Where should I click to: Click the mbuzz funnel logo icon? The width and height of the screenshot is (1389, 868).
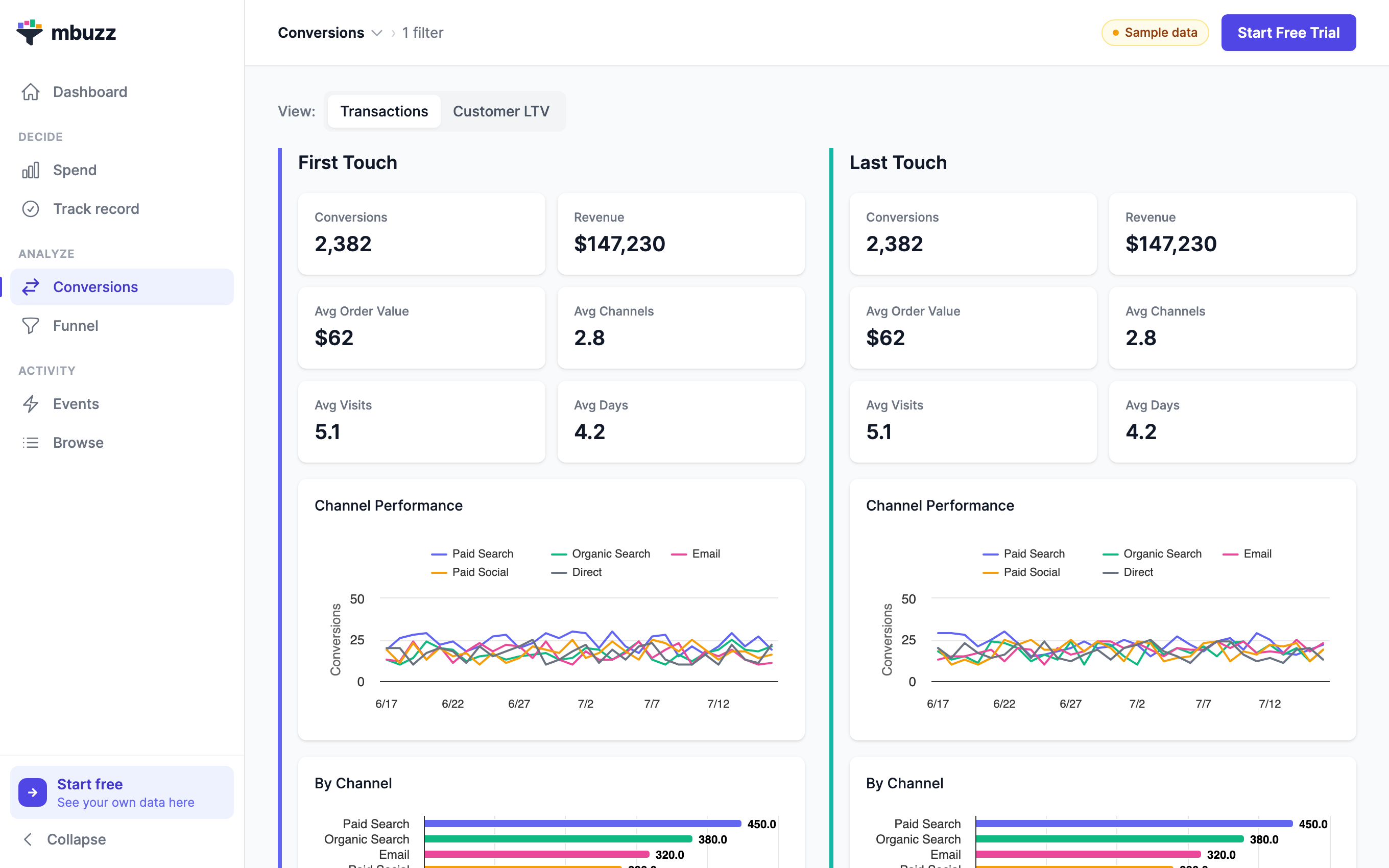coord(29,32)
